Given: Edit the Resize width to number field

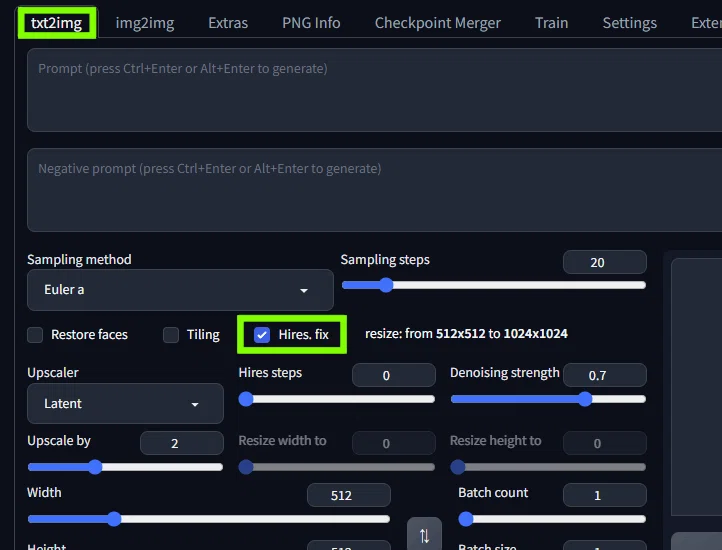Looking at the screenshot, I should (394, 443).
